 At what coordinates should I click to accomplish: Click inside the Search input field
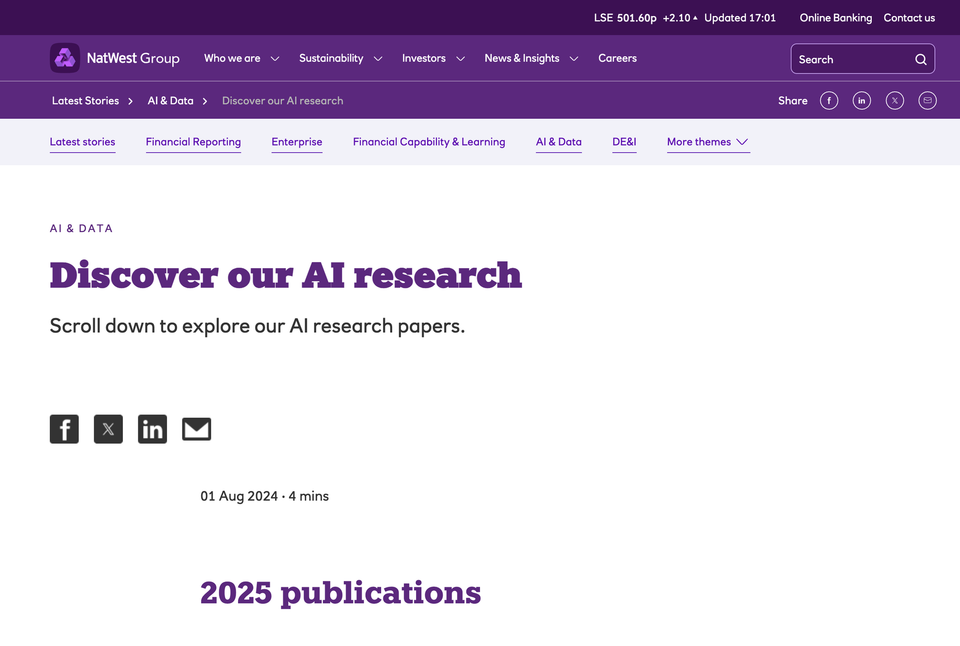click(850, 59)
